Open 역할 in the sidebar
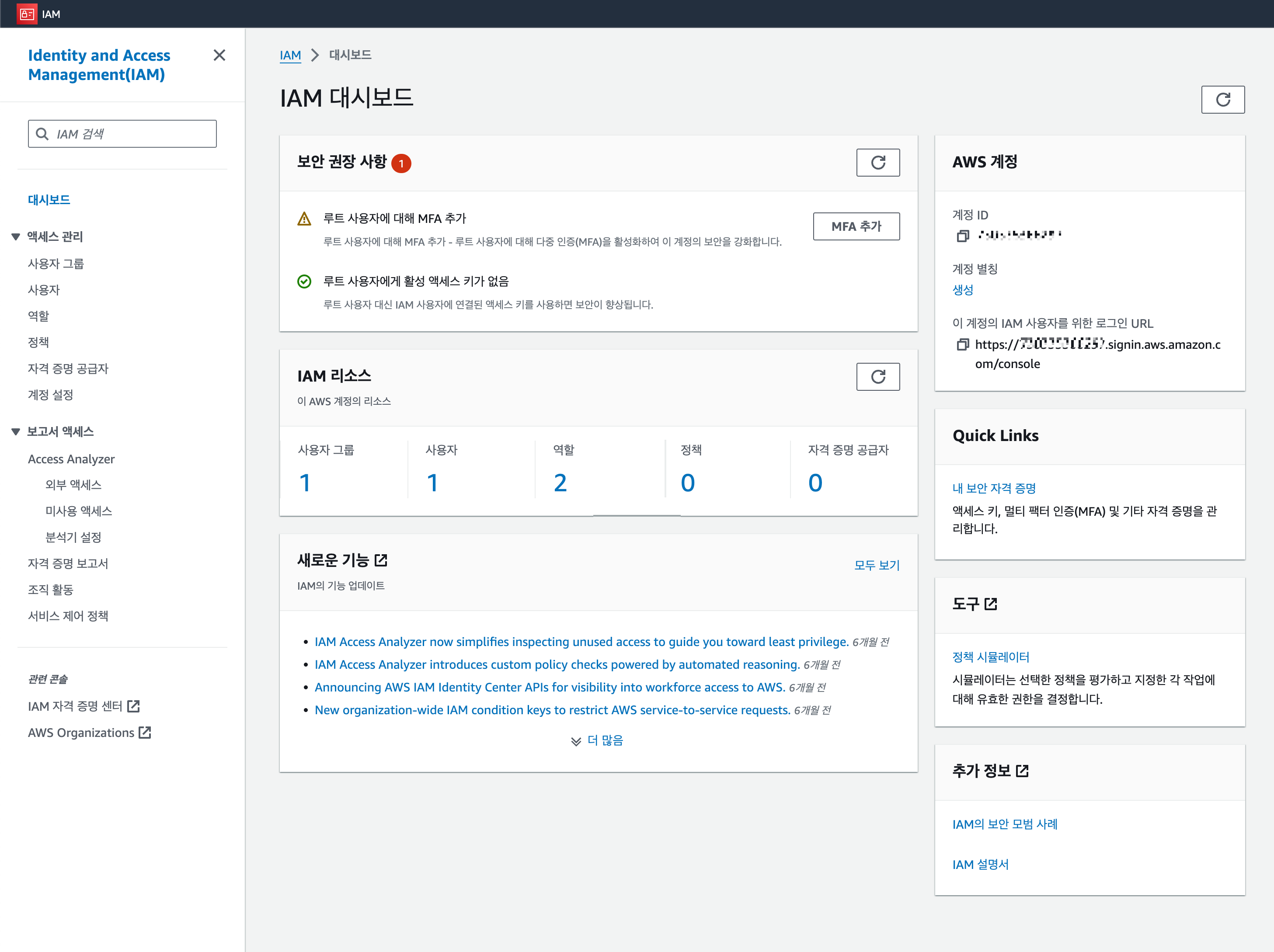1274x952 pixels. pos(38,316)
